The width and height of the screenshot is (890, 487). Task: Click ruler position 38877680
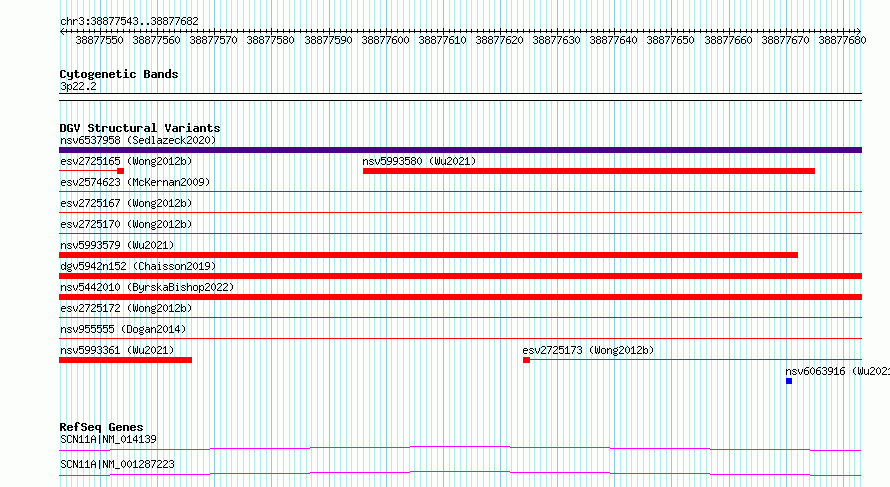842,40
